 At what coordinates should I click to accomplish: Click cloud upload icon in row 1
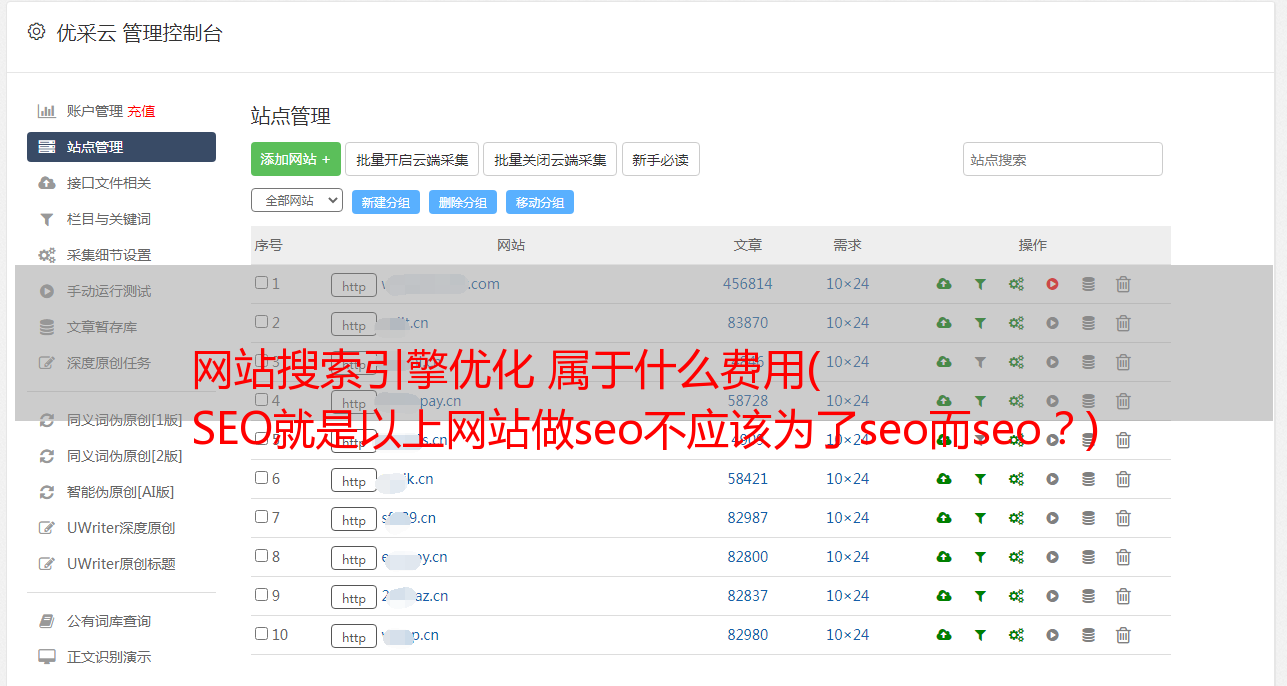click(944, 284)
